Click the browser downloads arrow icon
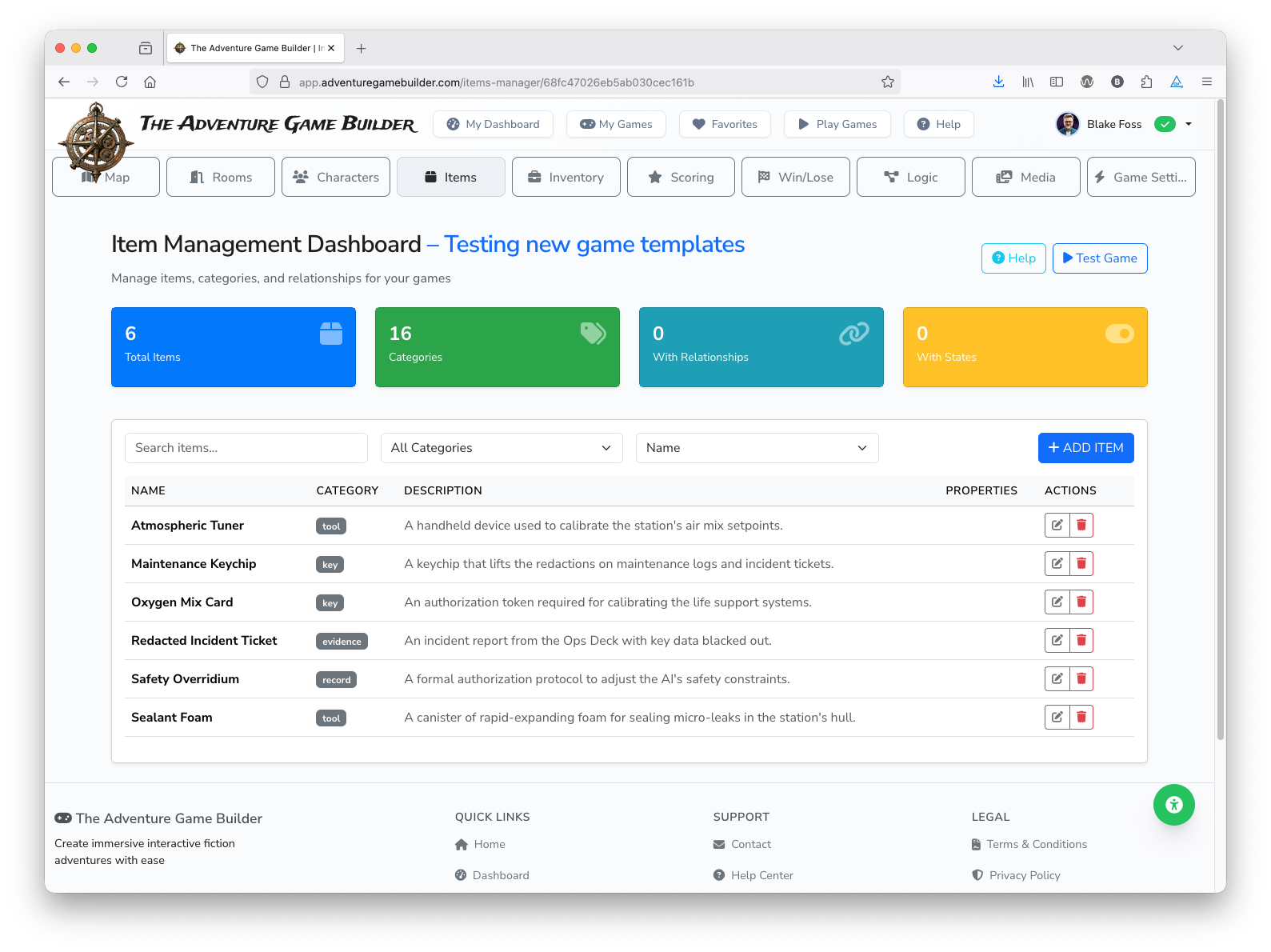Screen dimensions: 1271x952 pos(998,82)
